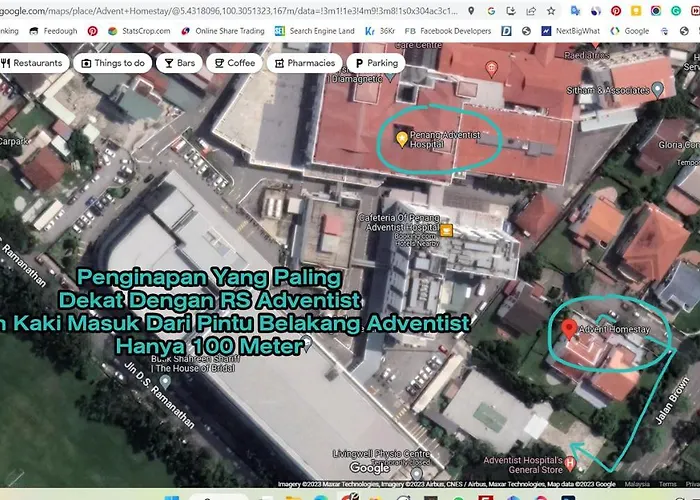Open the NextBigWhat bookmark
Viewport: 700px width, 500px height.
(x=571, y=31)
